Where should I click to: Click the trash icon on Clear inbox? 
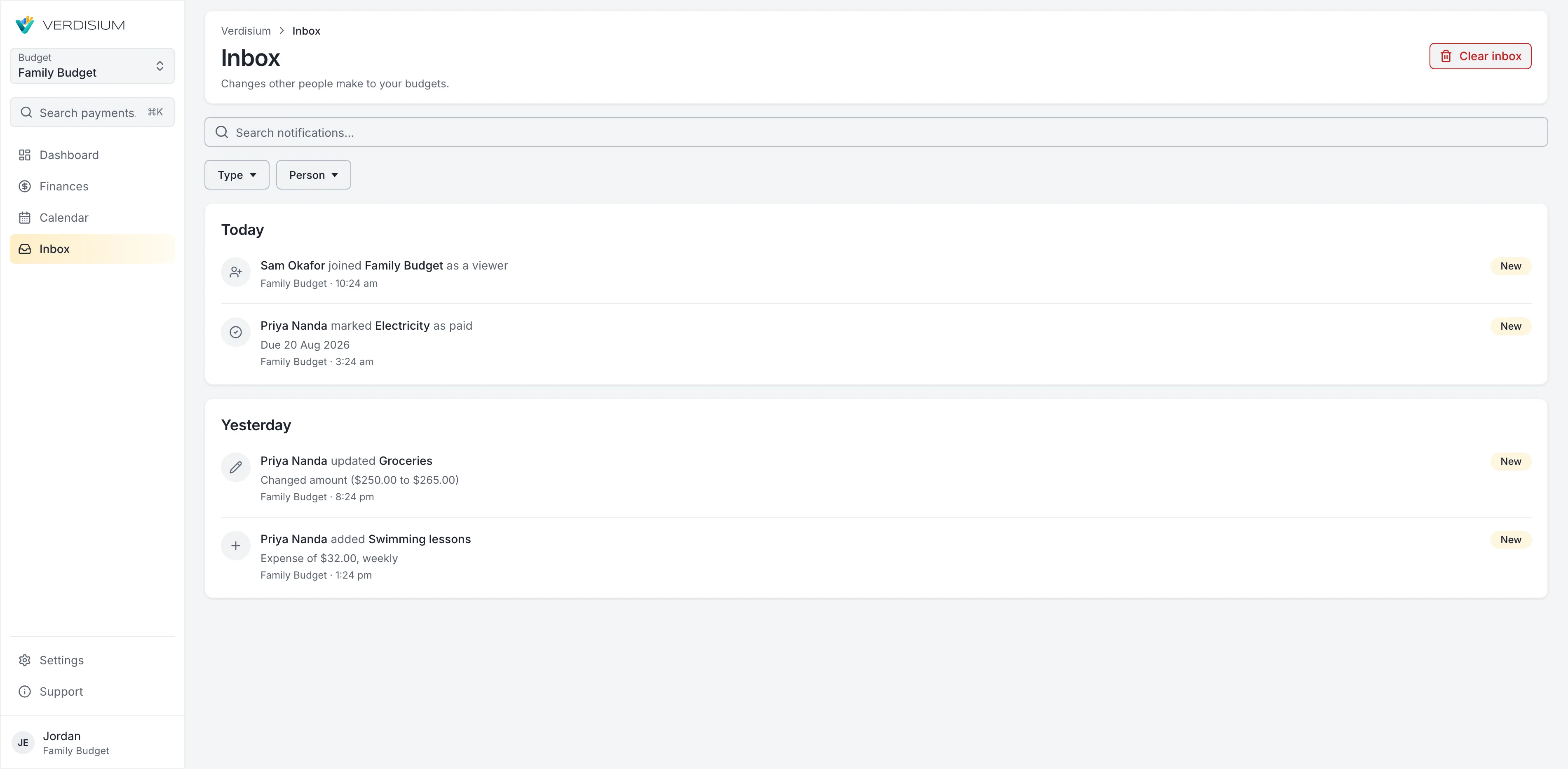[1446, 56]
